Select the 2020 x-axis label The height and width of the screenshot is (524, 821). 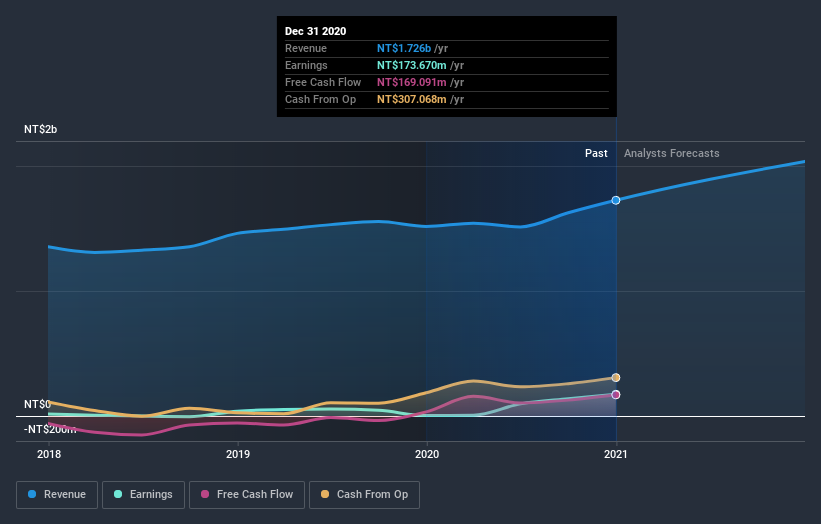427,454
